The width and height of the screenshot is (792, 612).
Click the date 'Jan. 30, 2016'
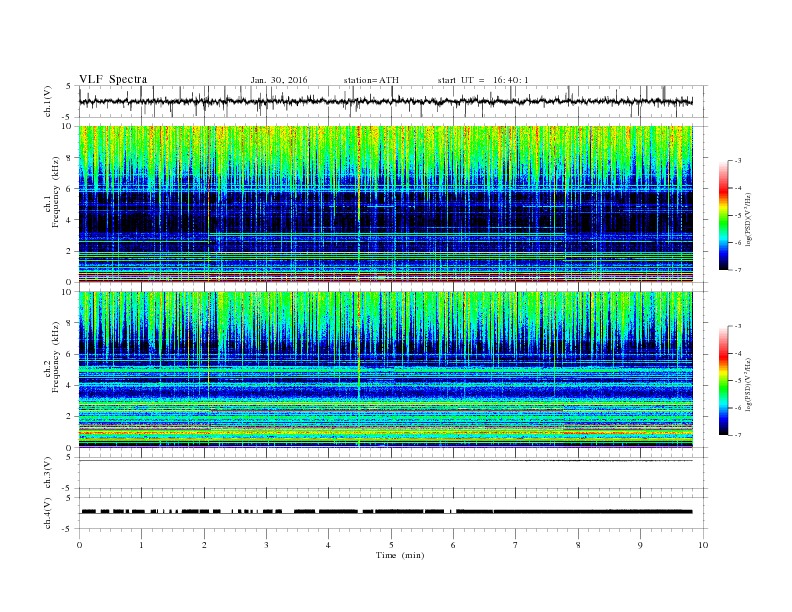[x=279, y=80]
